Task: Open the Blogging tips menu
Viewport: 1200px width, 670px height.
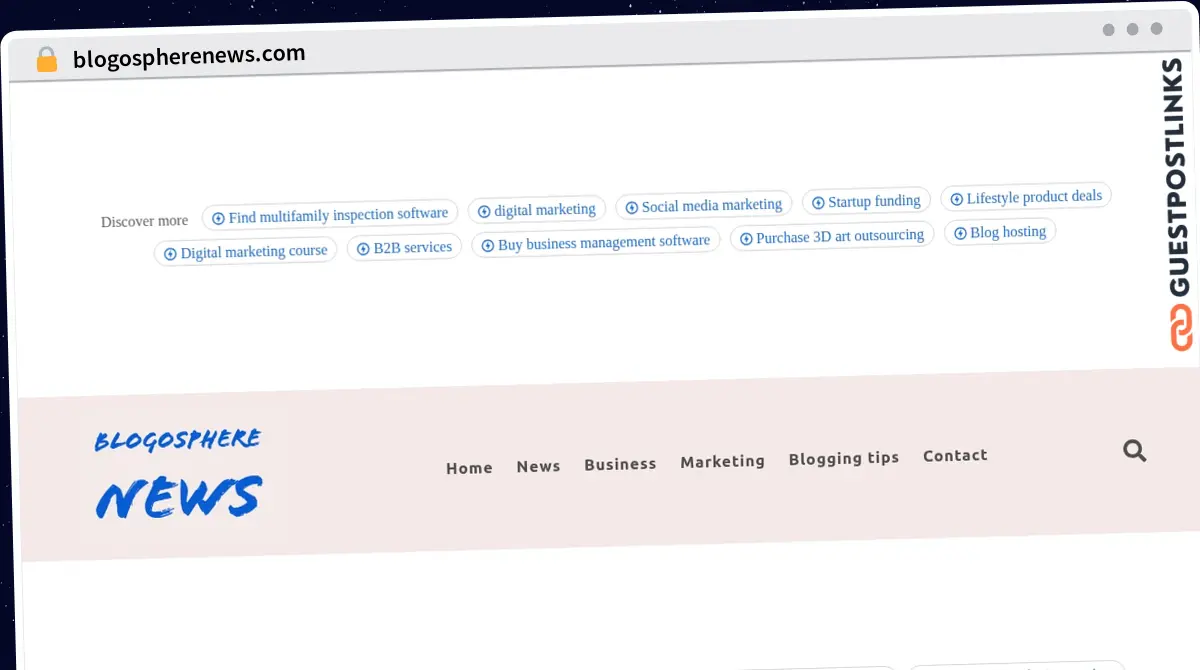Action: click(843, 457)
